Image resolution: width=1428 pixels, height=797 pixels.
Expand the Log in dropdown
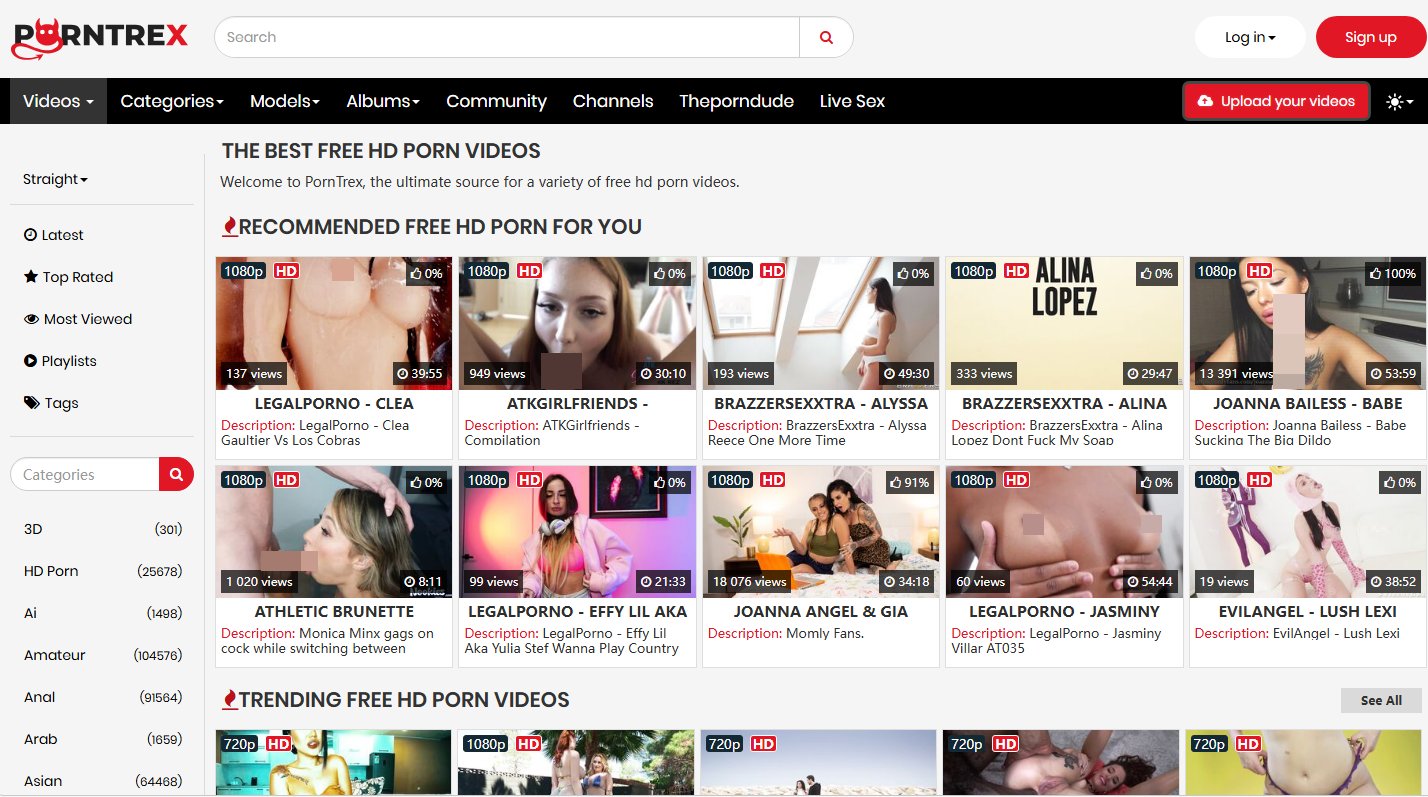click(x=1250, y=37)
